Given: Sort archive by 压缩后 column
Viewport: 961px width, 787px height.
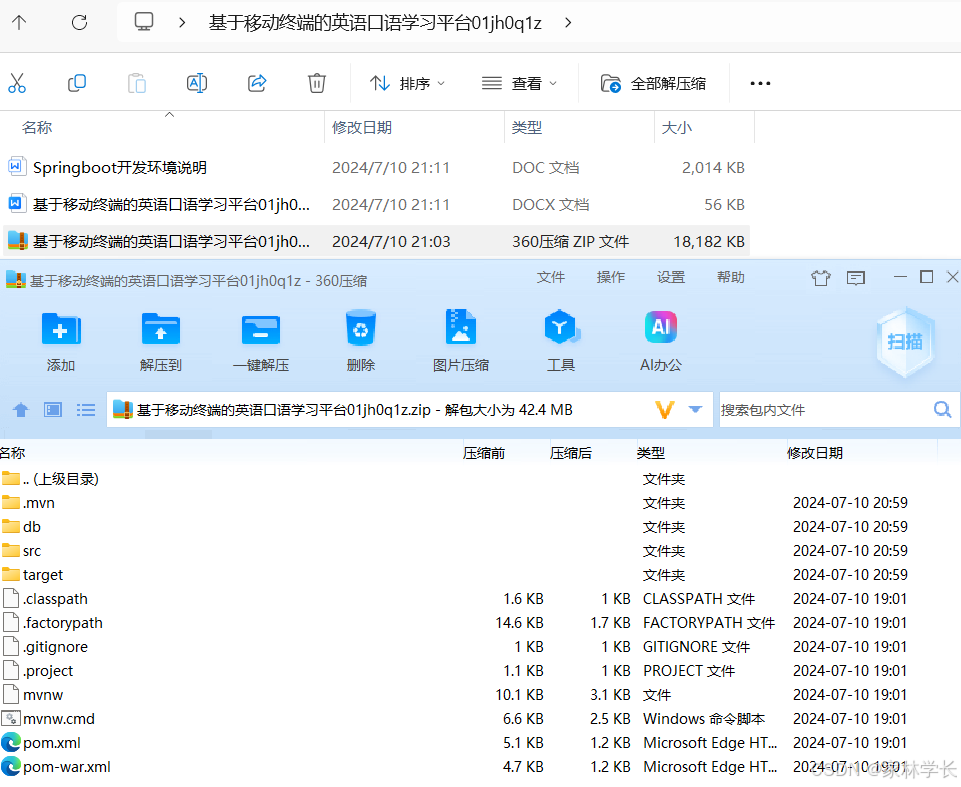Looking at the screenshot, I should 571,453.
